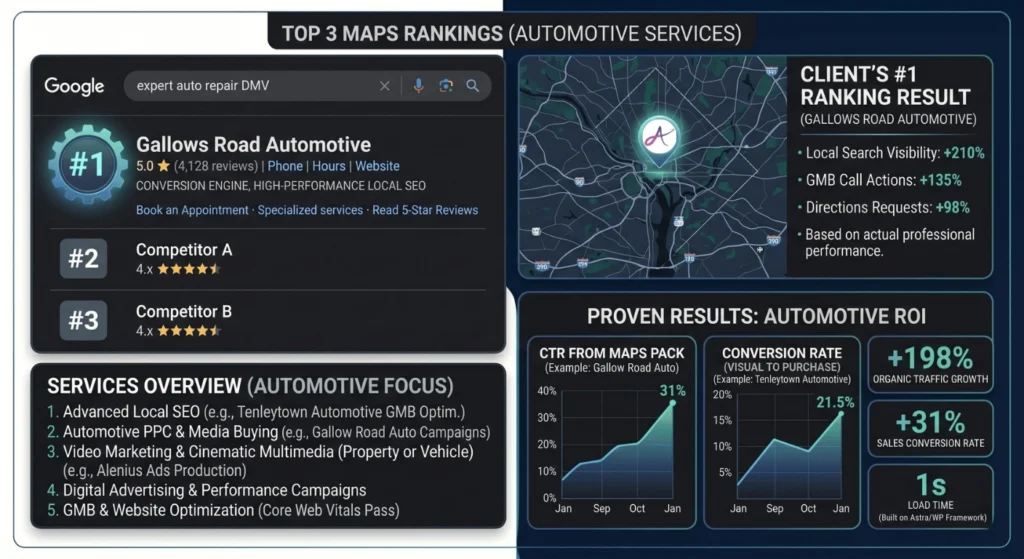Click the DC area map thumbnail
This screenshot has height=559, width=1024.
[x=653, y=167]
